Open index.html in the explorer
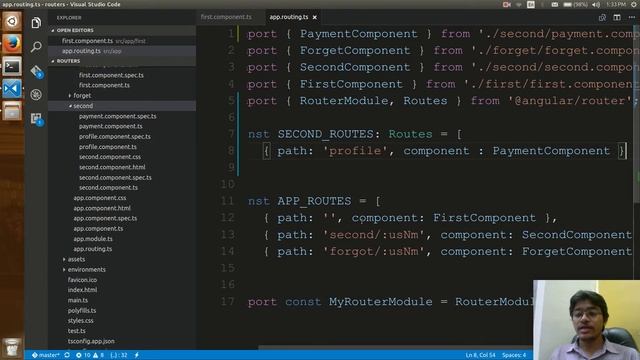 click(82, 290)
